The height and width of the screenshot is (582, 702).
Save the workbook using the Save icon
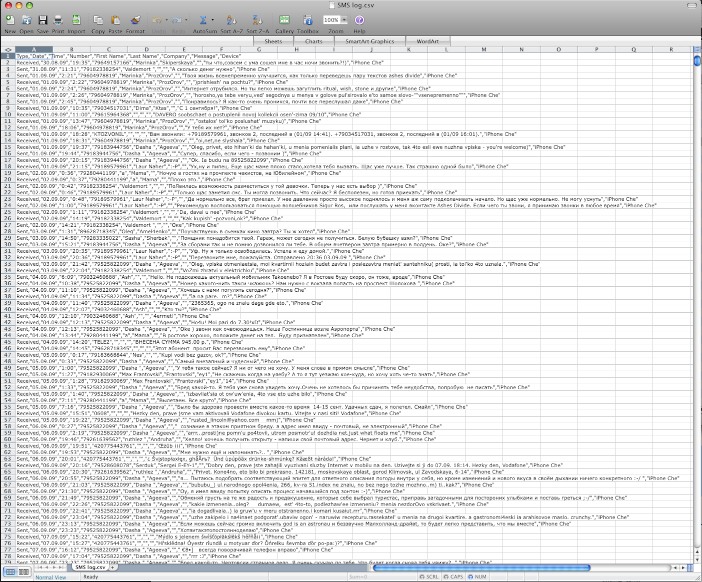[x=43, y=20]
